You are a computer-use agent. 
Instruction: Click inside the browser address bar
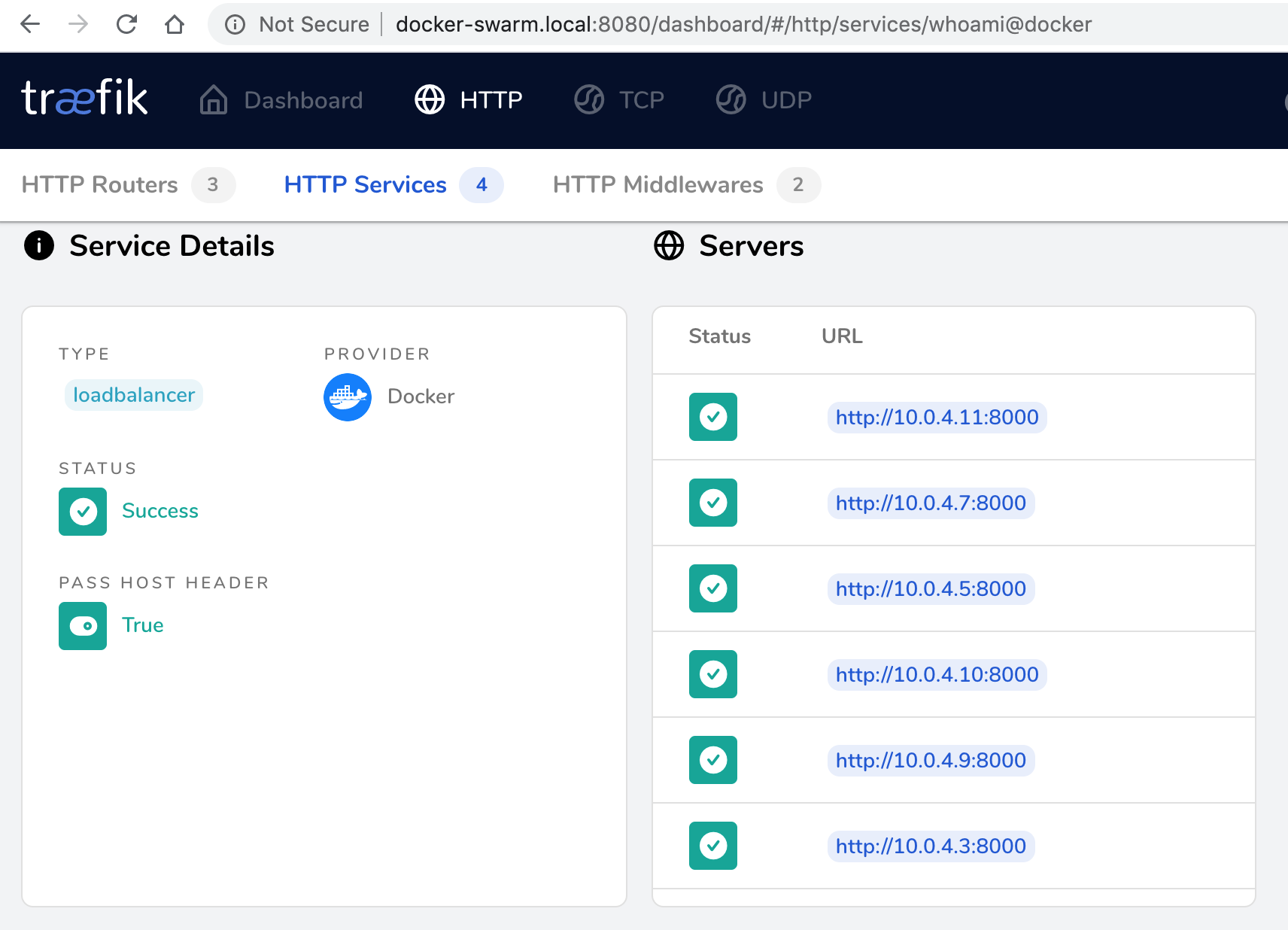(x=743, y=24)
